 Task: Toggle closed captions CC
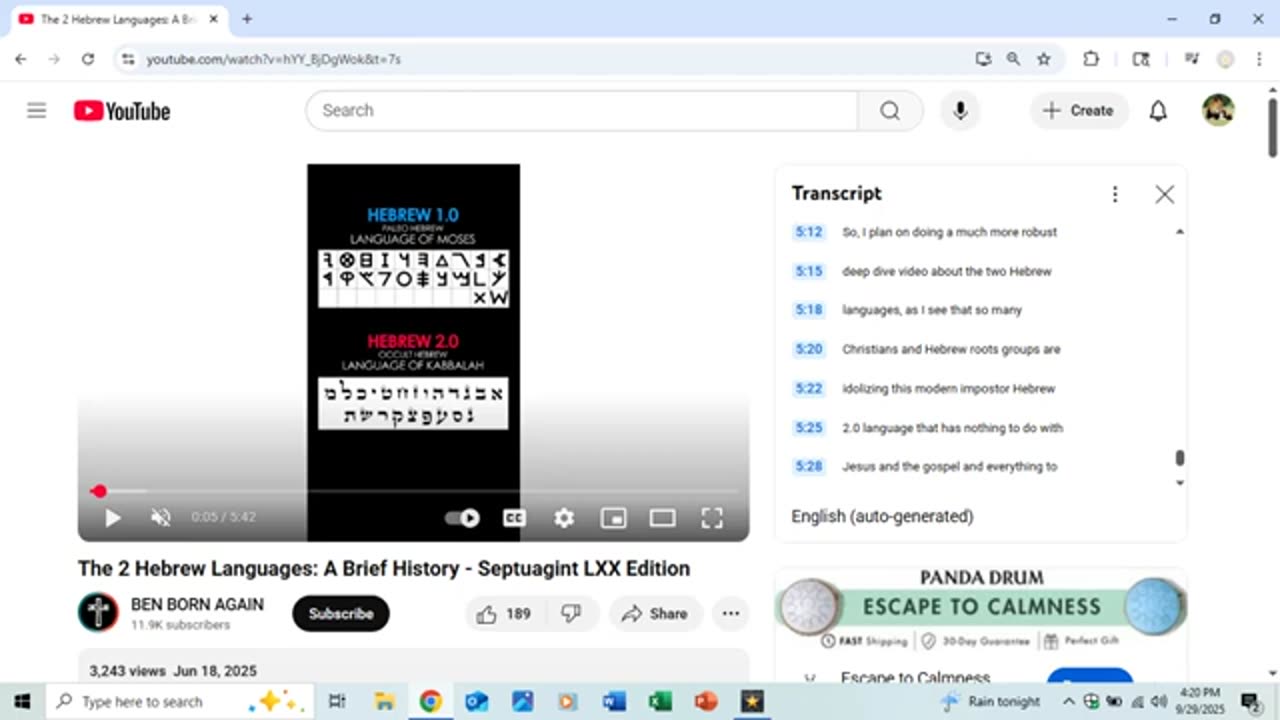tap(514, 517)
